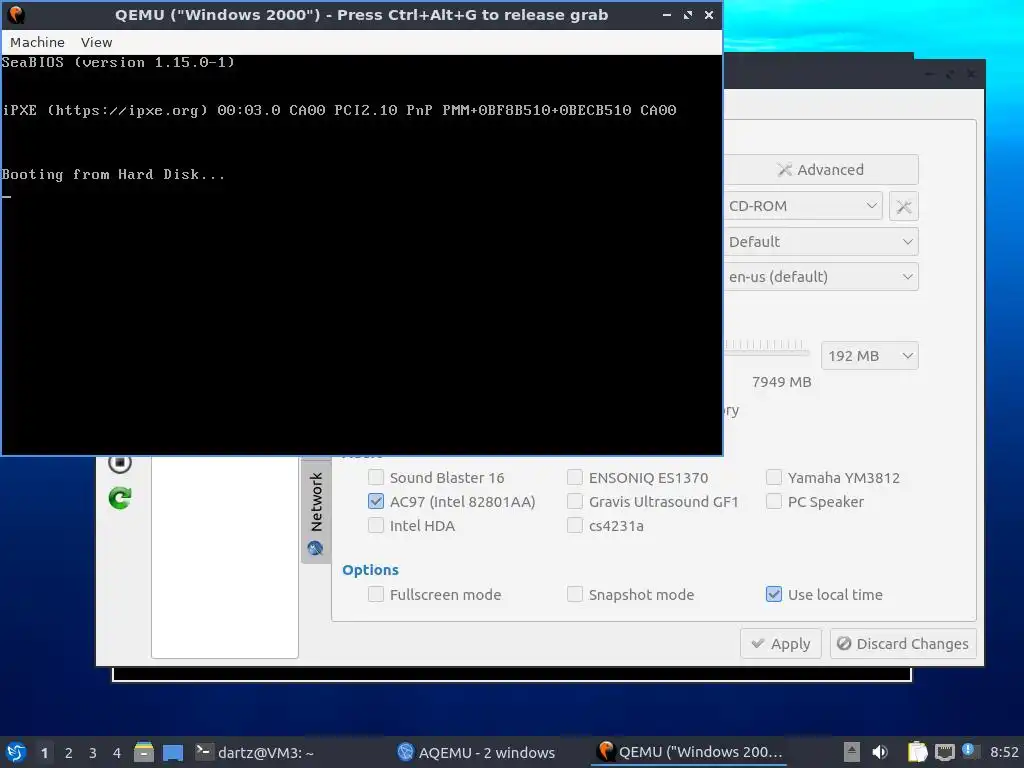The width and height of the screenshot is (1024, 768).
Task: Click the empty VM list panel in AQEMU
Action: tap(225, 556)
